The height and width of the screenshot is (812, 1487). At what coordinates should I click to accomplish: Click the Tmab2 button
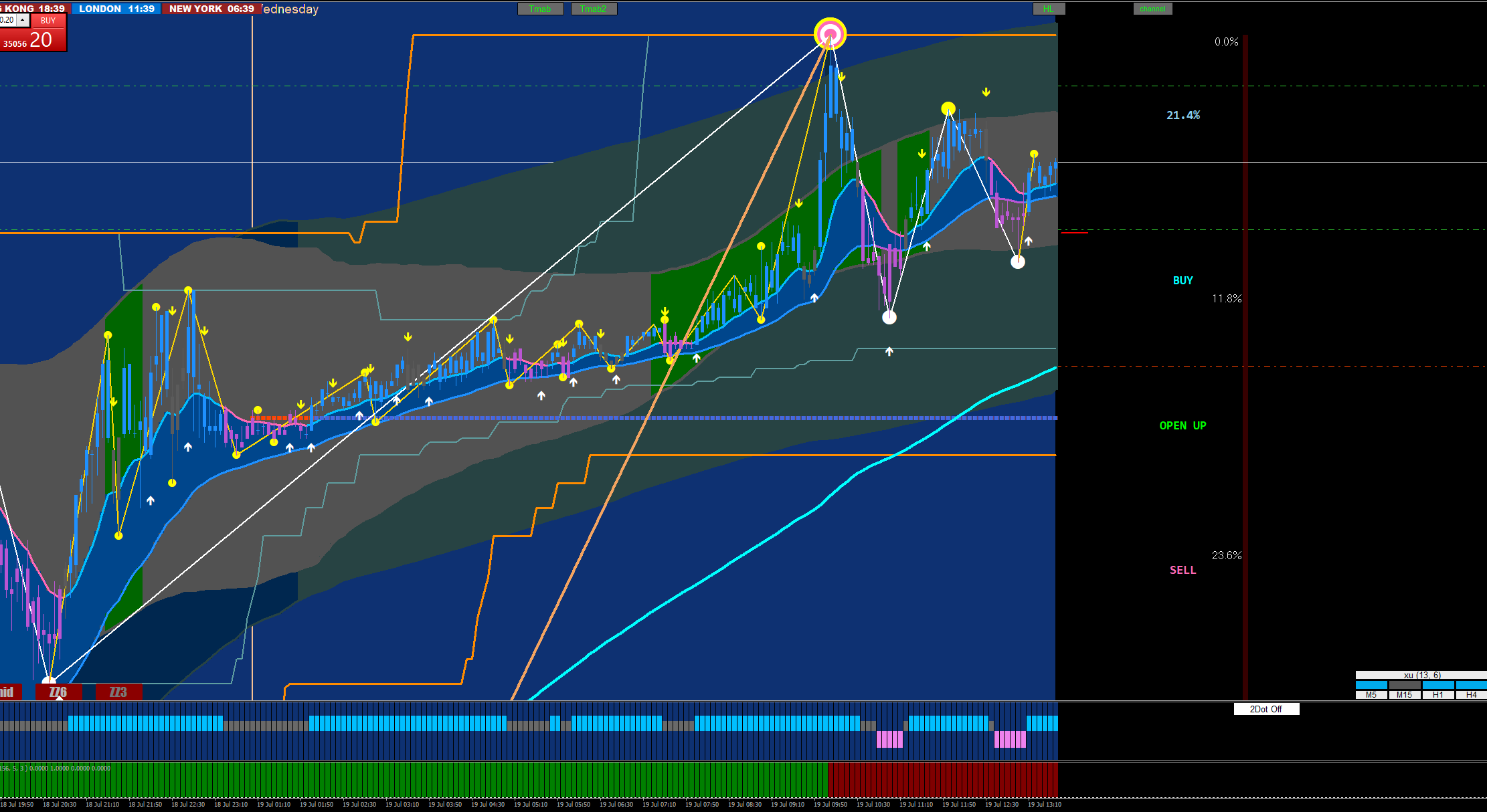tap(594, 9)
